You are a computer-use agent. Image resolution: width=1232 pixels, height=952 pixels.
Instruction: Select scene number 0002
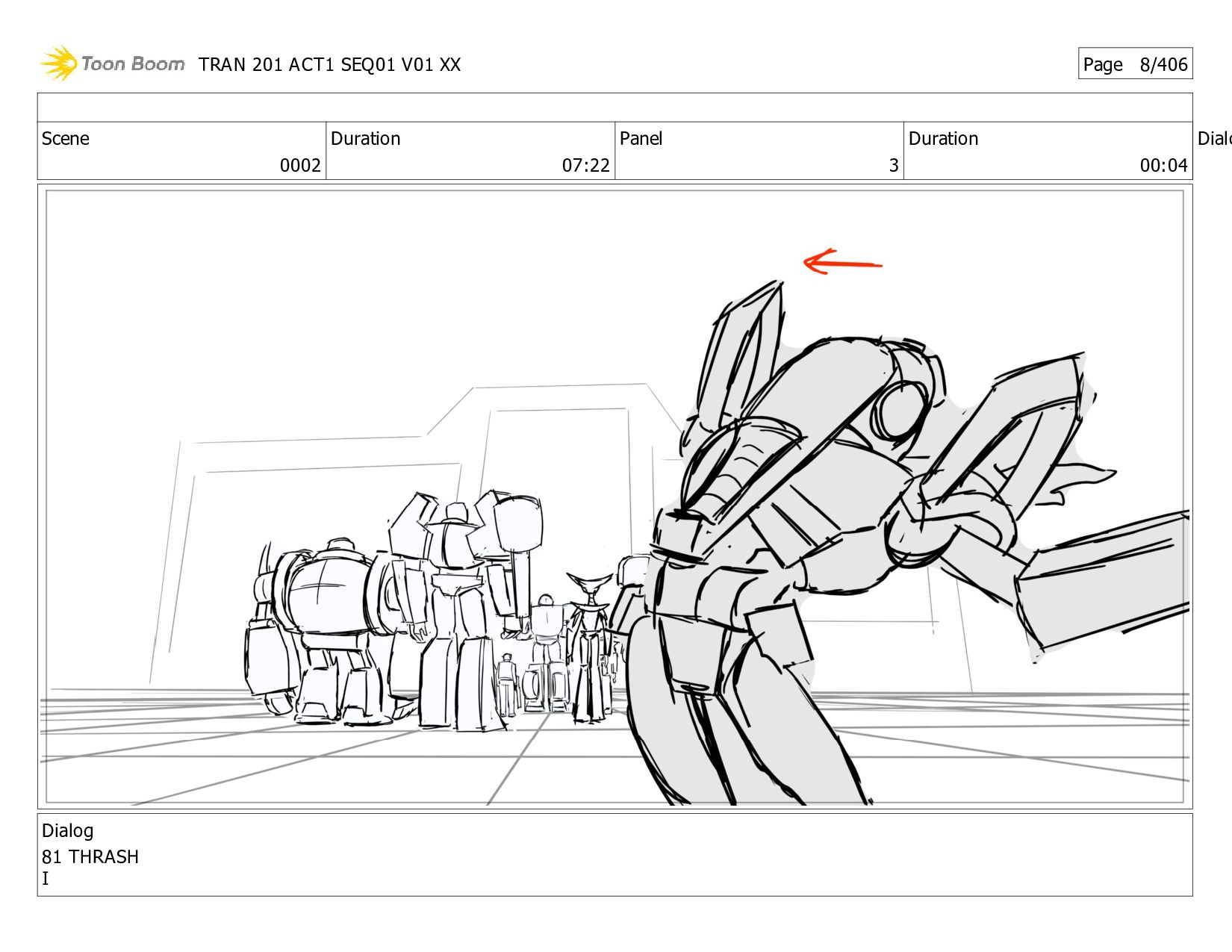tap(300, 165)
